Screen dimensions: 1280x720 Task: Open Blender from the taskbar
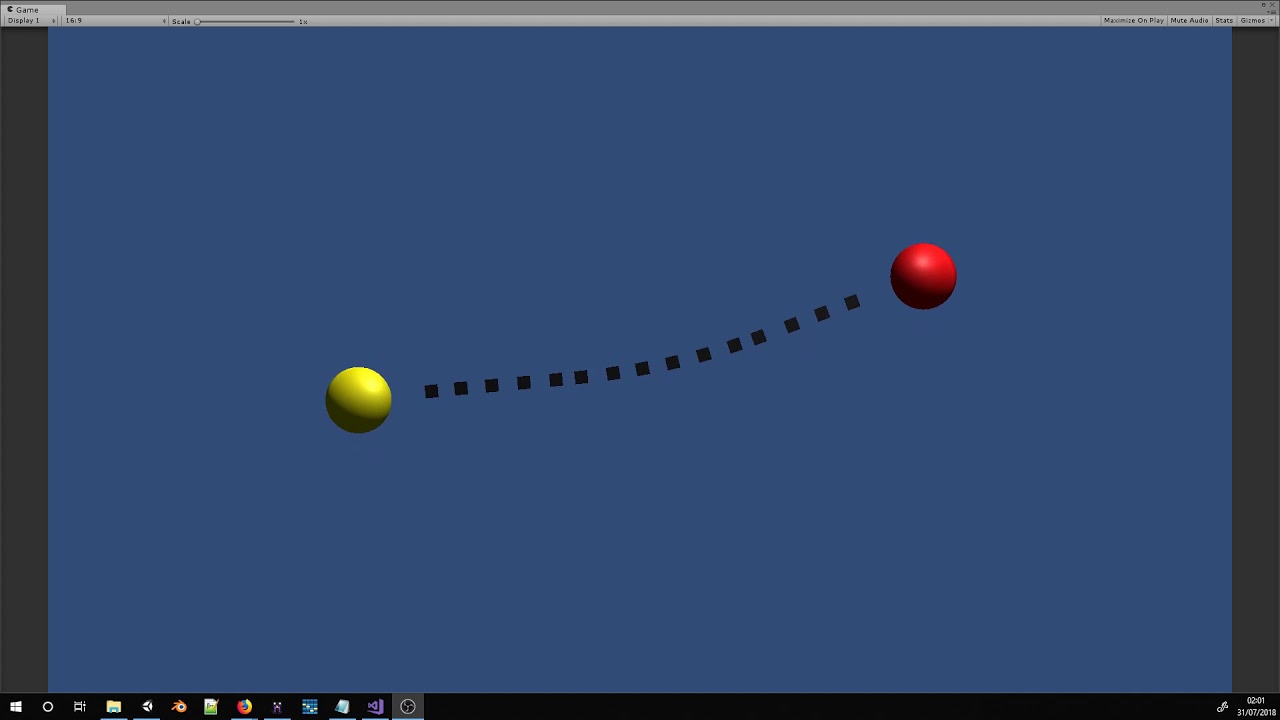coord(179,707)
